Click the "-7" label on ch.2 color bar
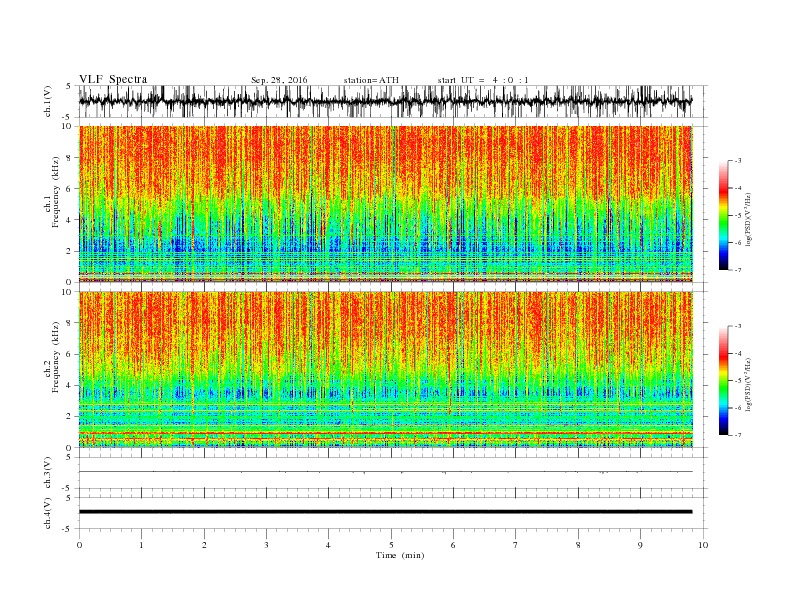The width and height of the screenshot is (792, 612). (738, 435)
